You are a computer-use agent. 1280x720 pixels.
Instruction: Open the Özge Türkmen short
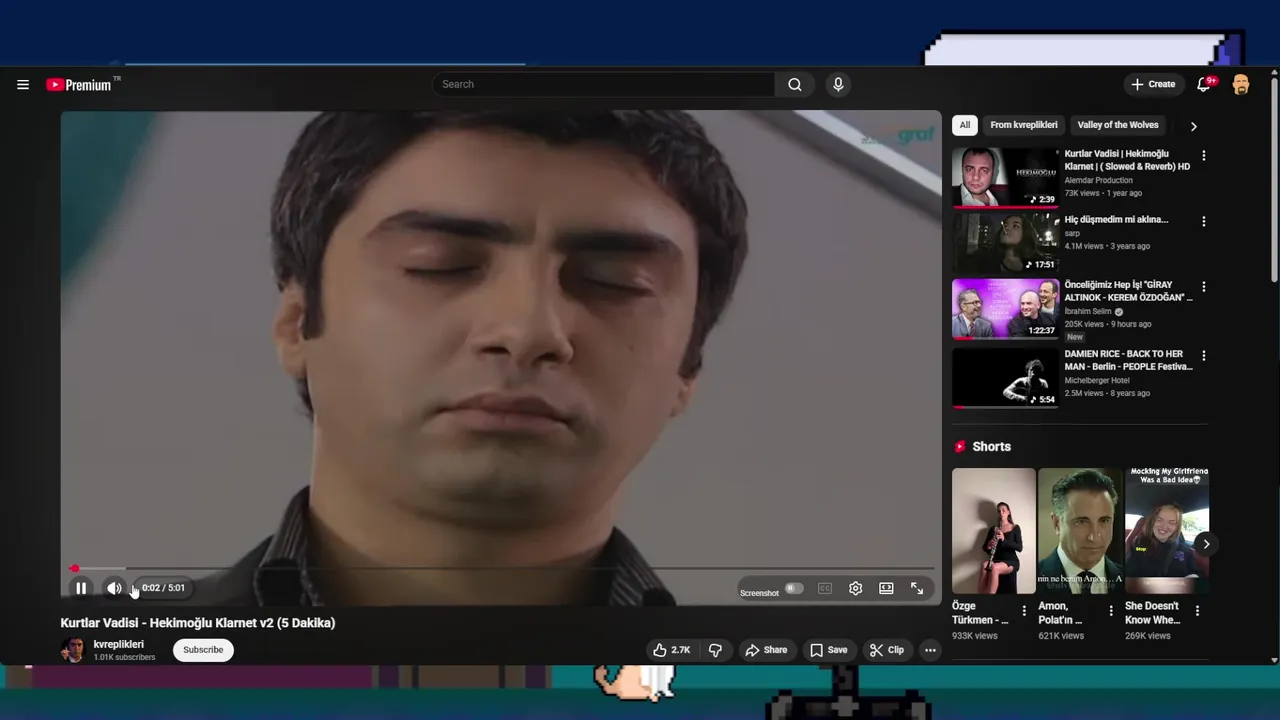tap(994, 531)
